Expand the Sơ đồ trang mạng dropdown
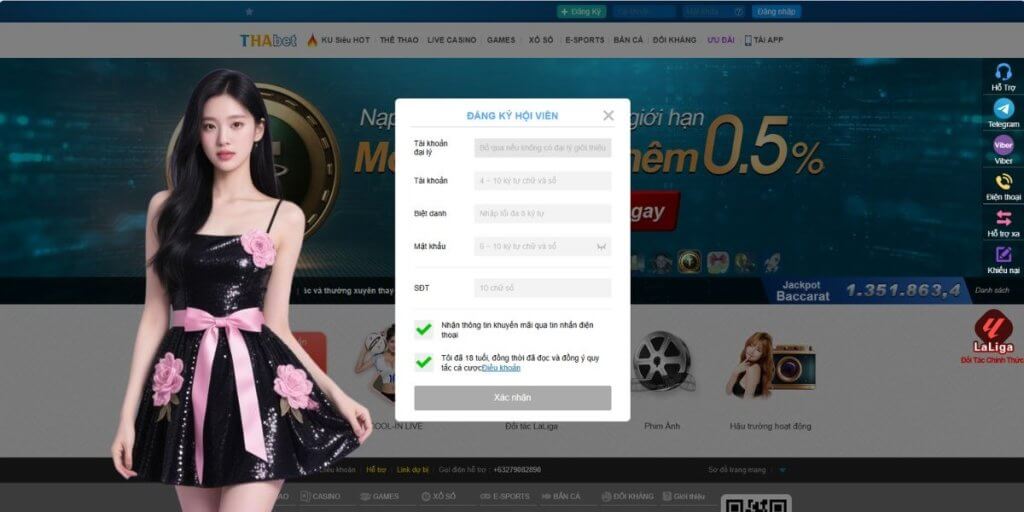 click(x=783, y=469)
